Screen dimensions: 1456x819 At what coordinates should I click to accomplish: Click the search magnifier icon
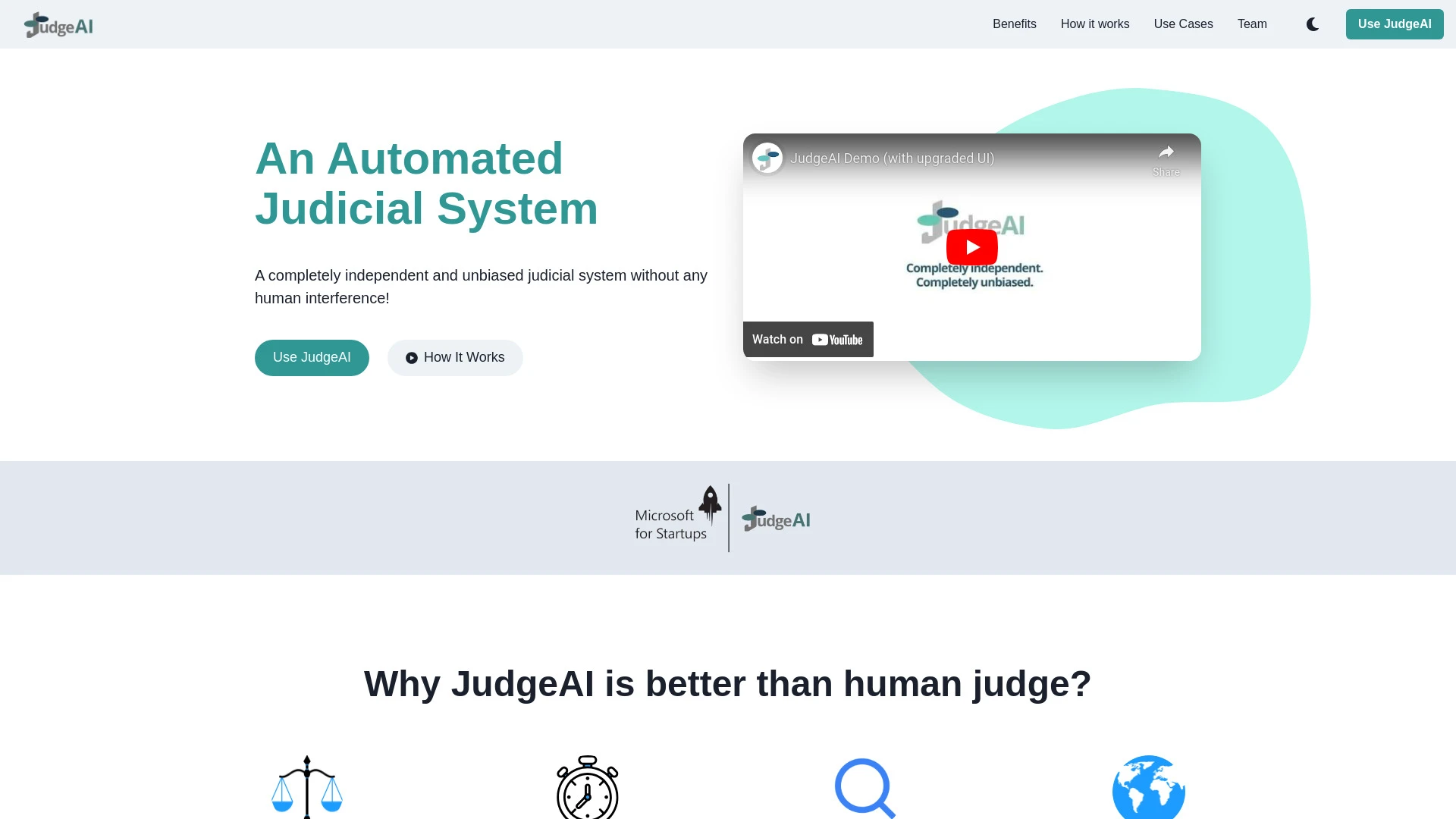tap(864, 788)
